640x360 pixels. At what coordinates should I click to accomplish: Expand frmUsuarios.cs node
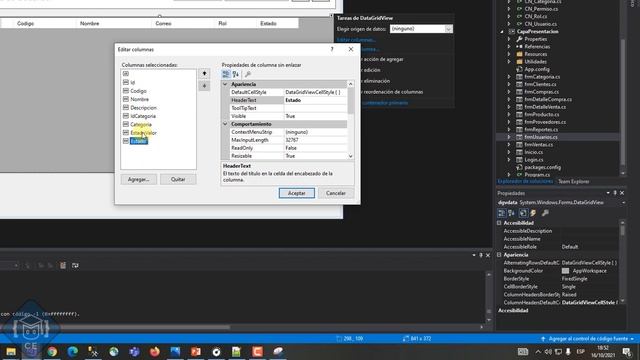509,137
